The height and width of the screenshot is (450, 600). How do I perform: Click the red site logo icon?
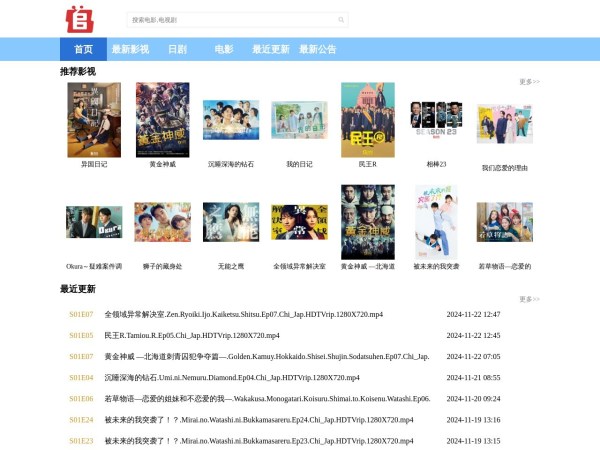(x=78, y=19)
